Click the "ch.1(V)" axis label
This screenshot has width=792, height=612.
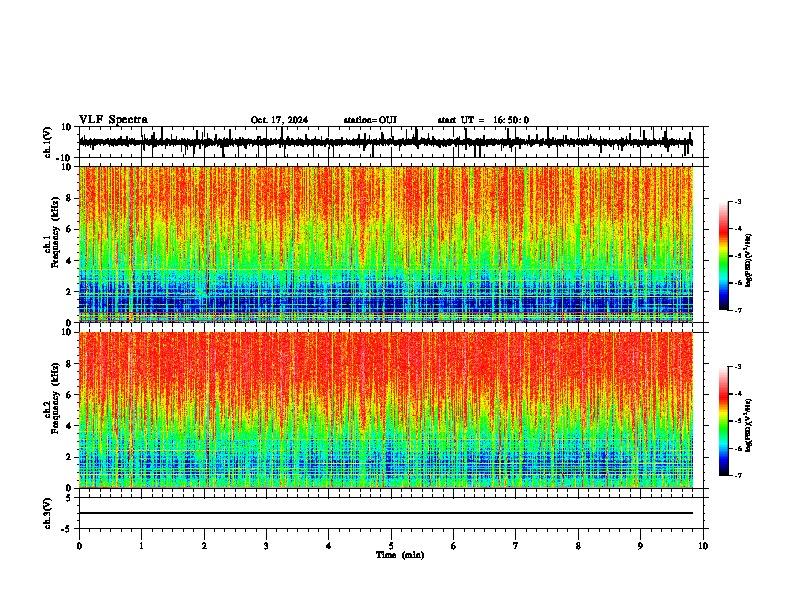(x=48, y=142)
